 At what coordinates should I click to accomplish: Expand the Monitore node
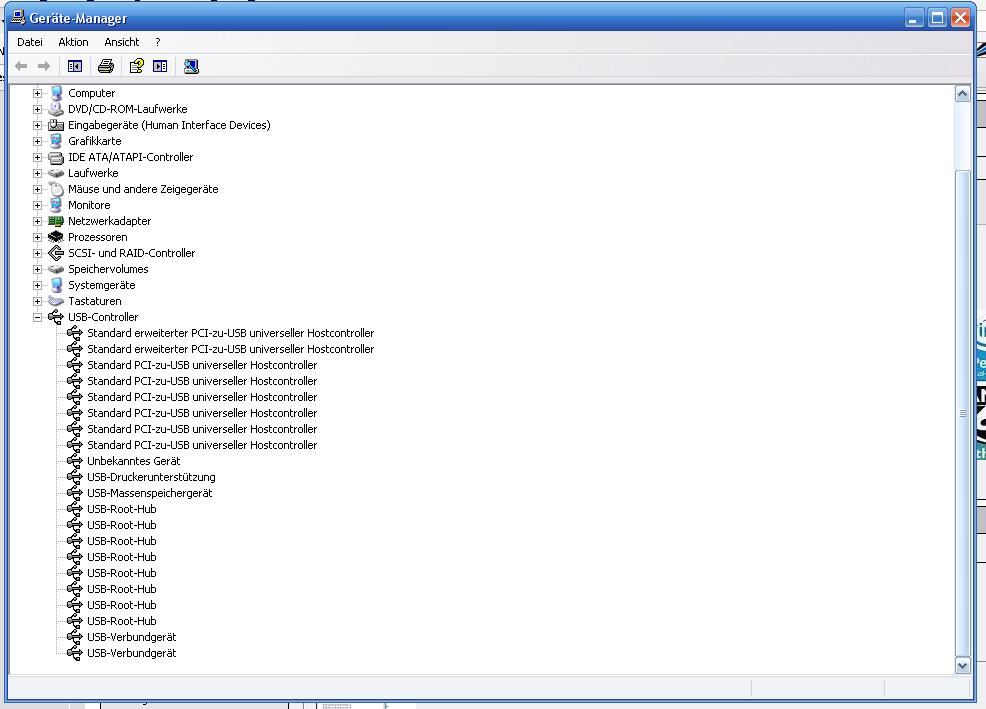point(37,205)
